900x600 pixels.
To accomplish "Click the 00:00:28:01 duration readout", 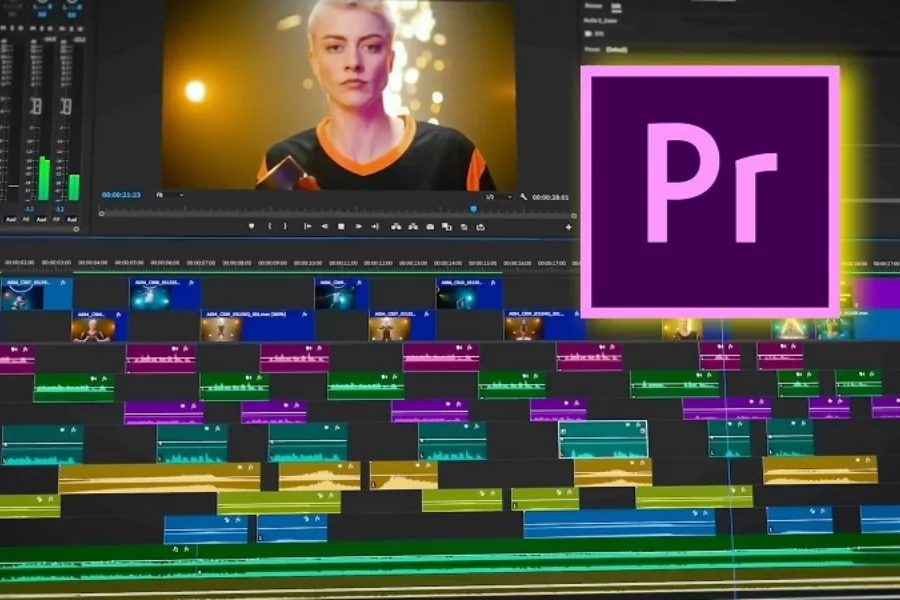I will coord(550,197).
